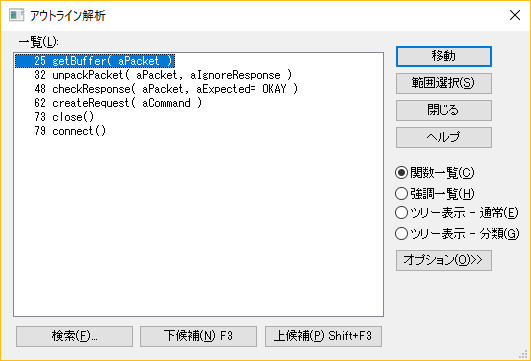Click the resize grip in the dialog corner
The width and height of the screenshot is (531, 361).
pyautogui.click(x=523, y=354)
